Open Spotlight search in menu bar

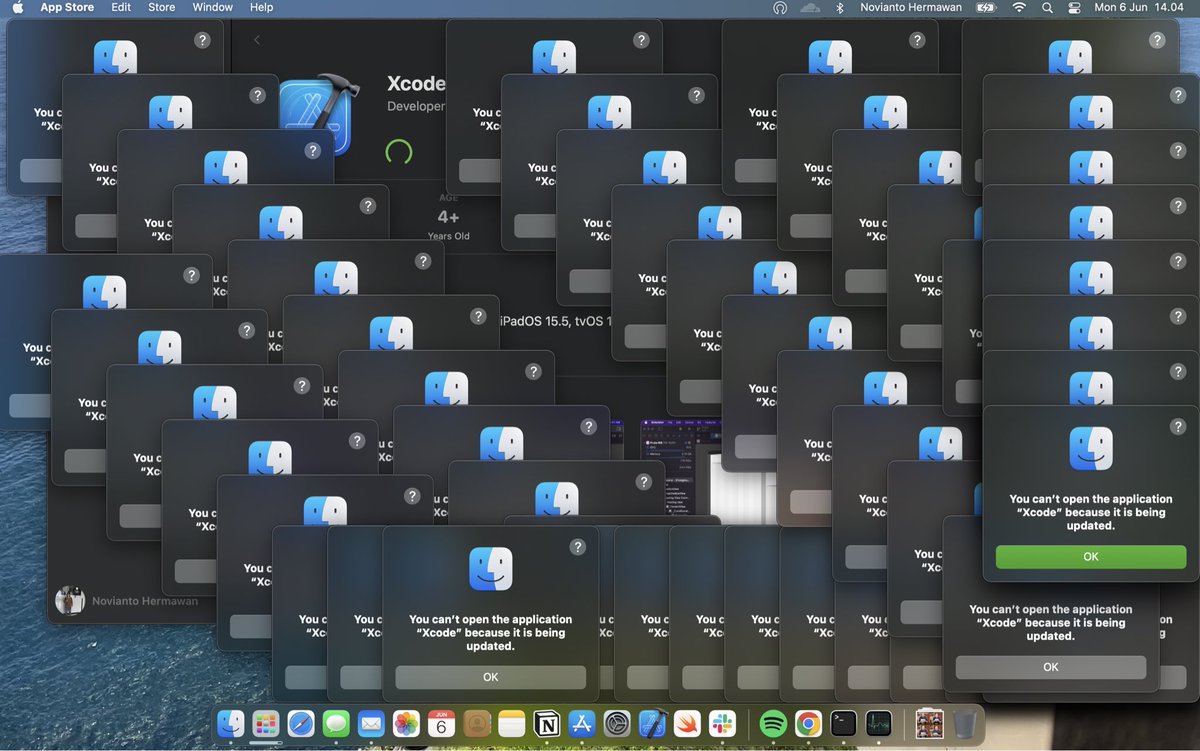1047,7
